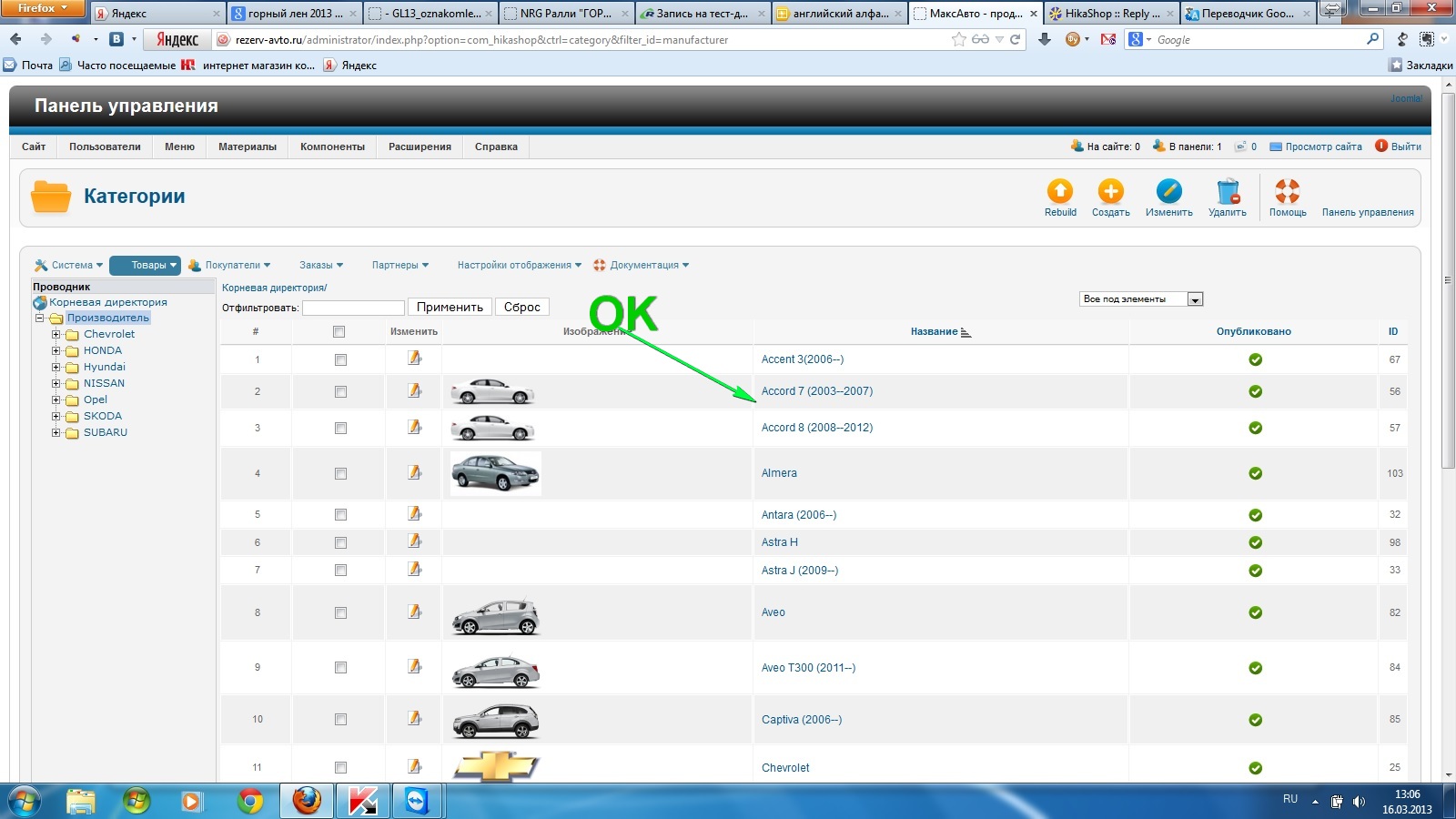1456x819 pixels.
Task: Click the Выйти logout icon
Action: (x=1380, y=146)
